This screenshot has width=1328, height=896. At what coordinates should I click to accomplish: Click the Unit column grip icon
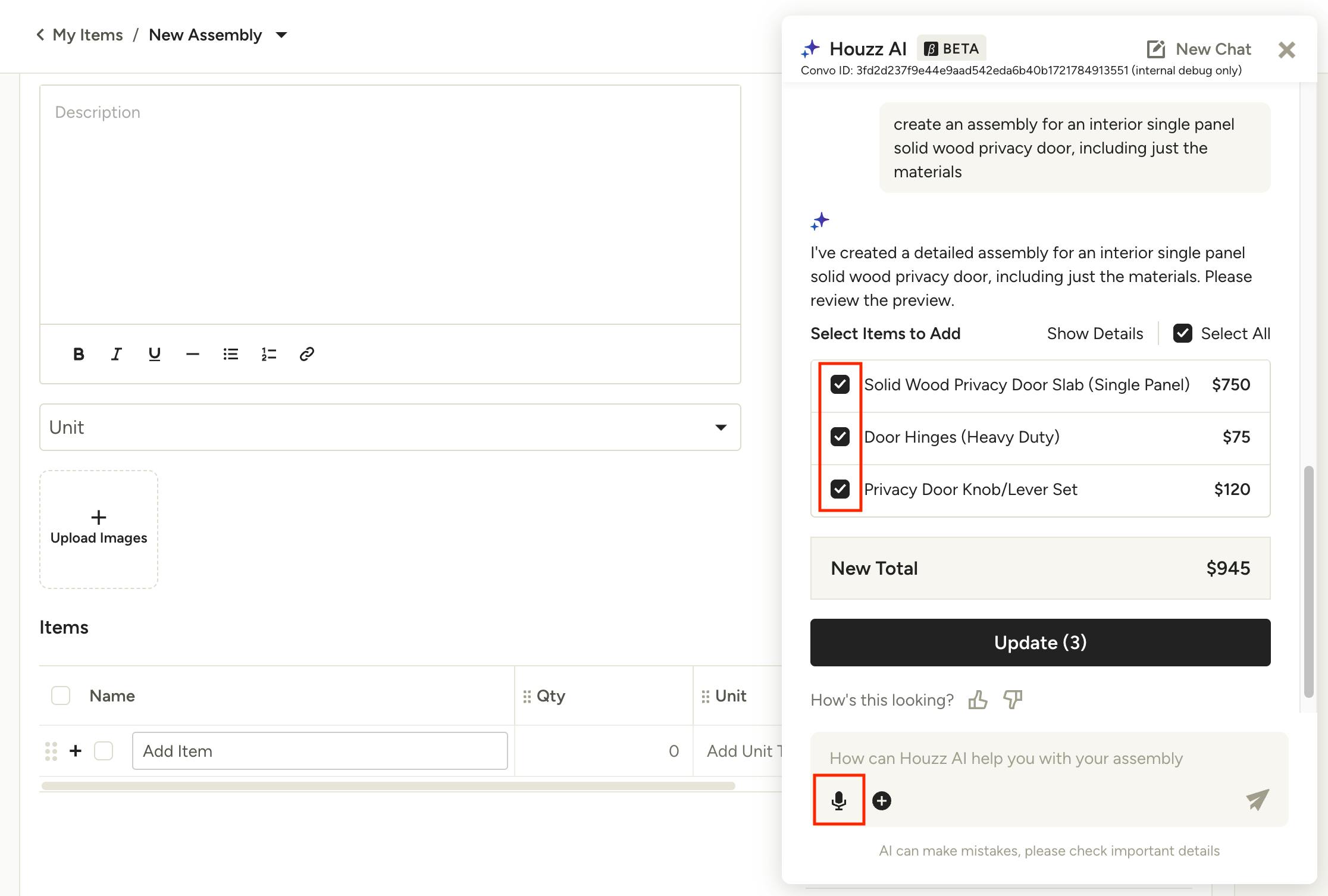tap(706, 697)
